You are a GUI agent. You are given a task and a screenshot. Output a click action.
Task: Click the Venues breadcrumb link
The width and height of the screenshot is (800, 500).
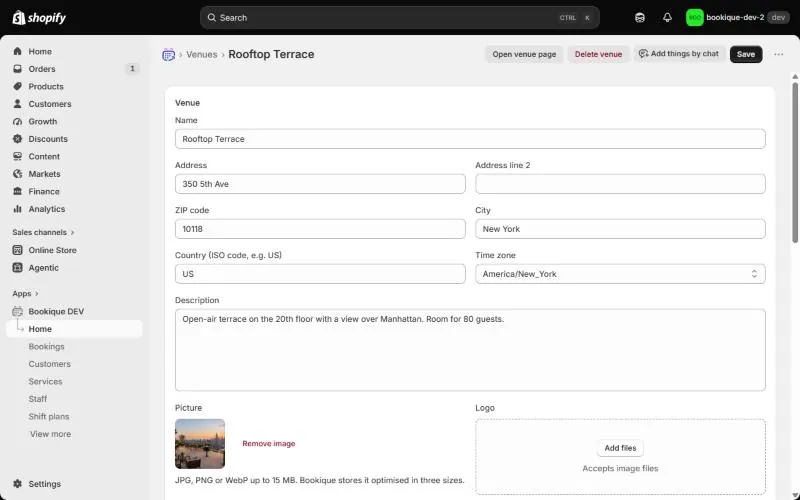(202, 55)
